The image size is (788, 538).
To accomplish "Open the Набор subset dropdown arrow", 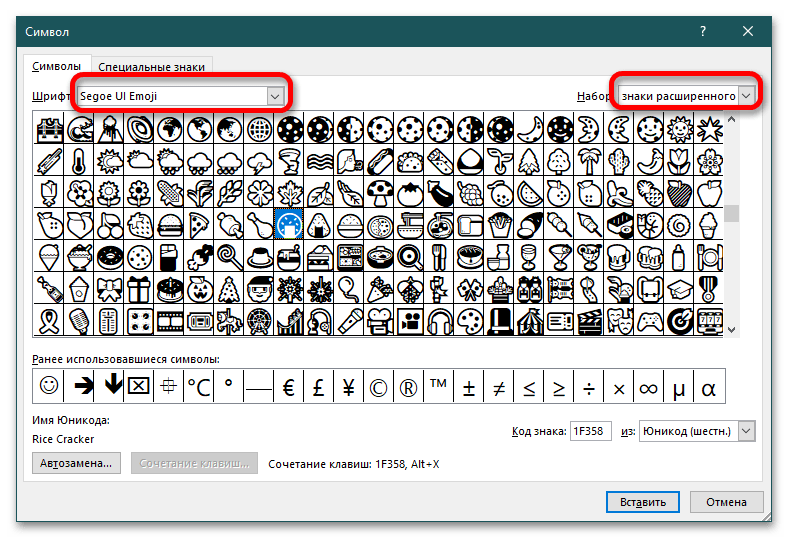I will [x=746, y=96].
